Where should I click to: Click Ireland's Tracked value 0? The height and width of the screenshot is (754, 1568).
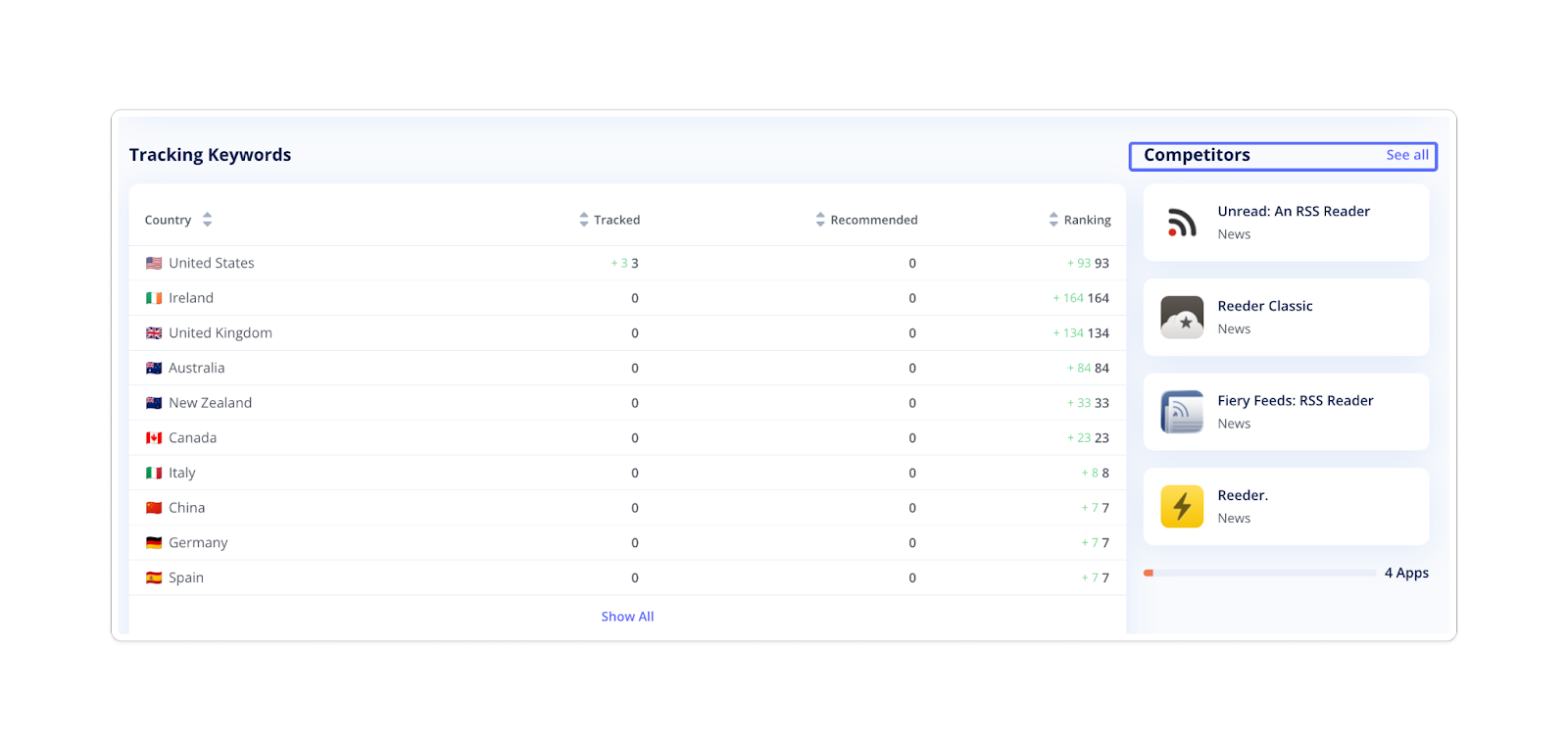click(635, 298)
